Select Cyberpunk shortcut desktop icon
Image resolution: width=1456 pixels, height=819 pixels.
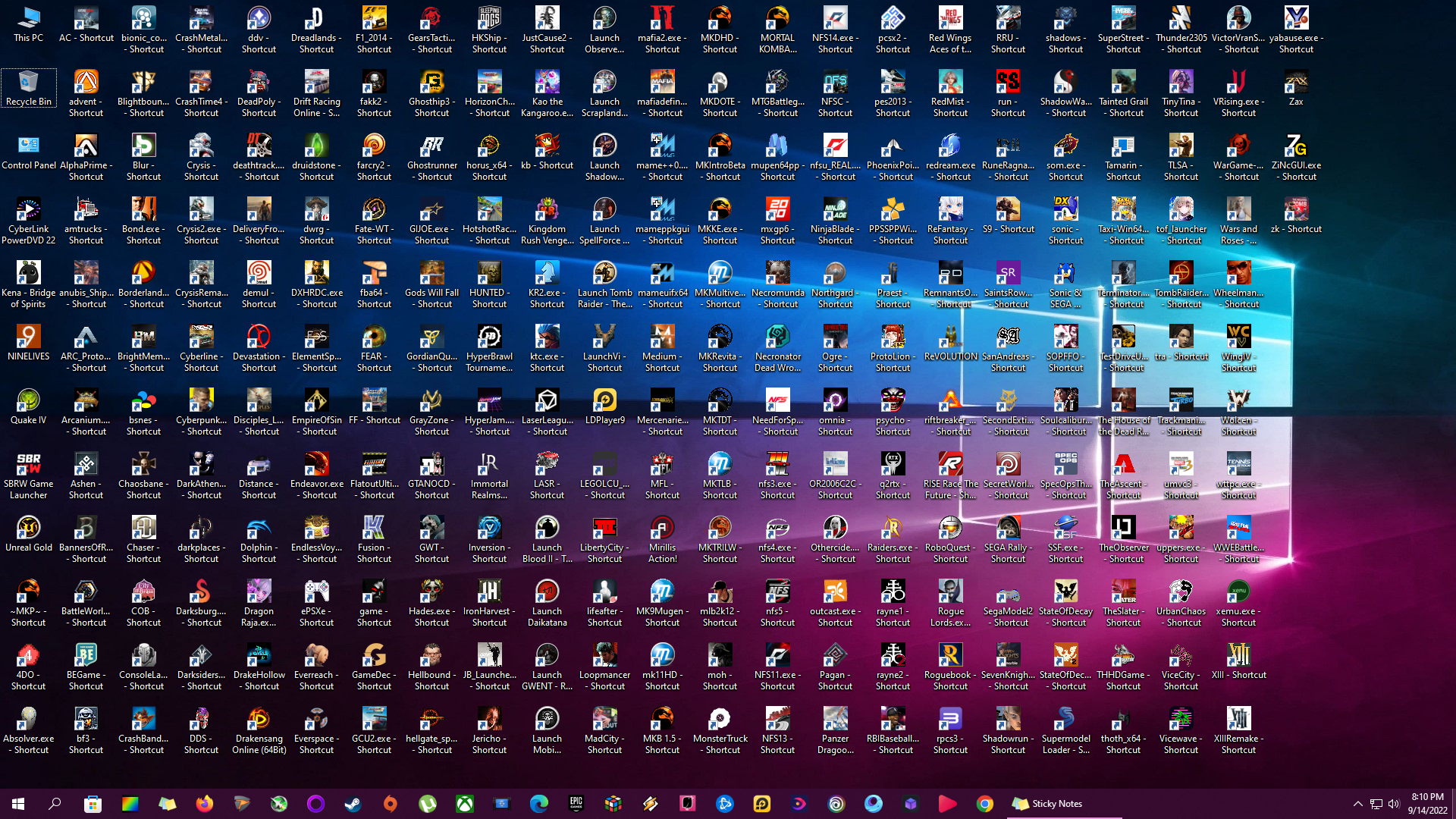(x=202, y=412)
